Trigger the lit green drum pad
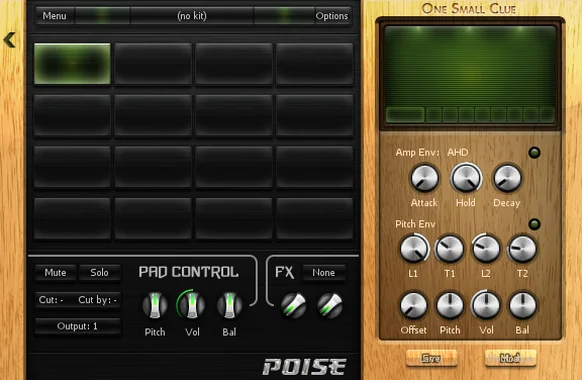This screenshot has width=582, height=380. (x=72, y=63)
